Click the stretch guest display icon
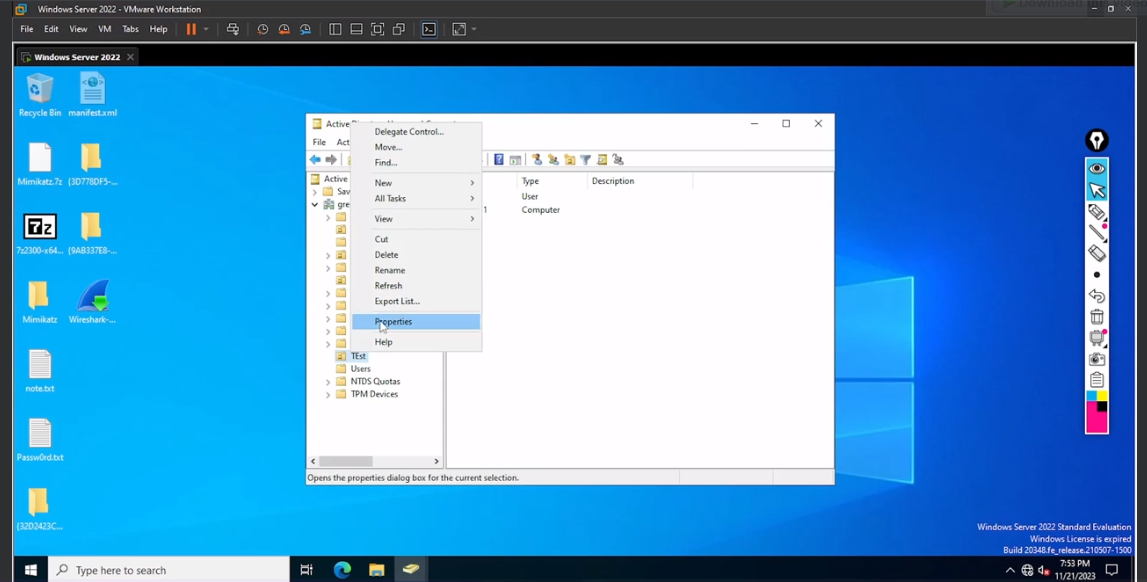This screenshot has width=1147, height=582. click(459, 29)
